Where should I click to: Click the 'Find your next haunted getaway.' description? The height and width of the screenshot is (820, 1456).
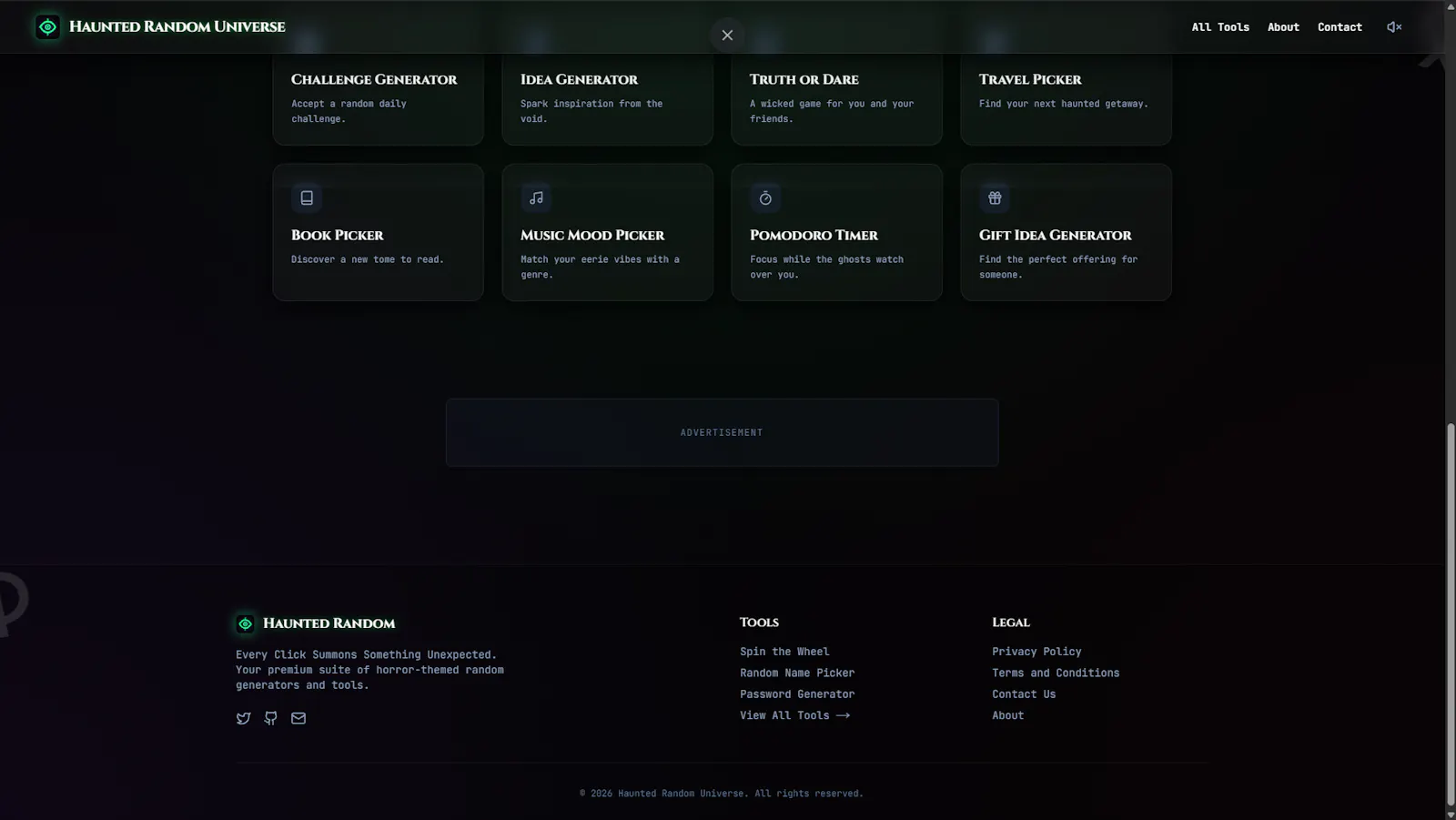(1063, 104)
